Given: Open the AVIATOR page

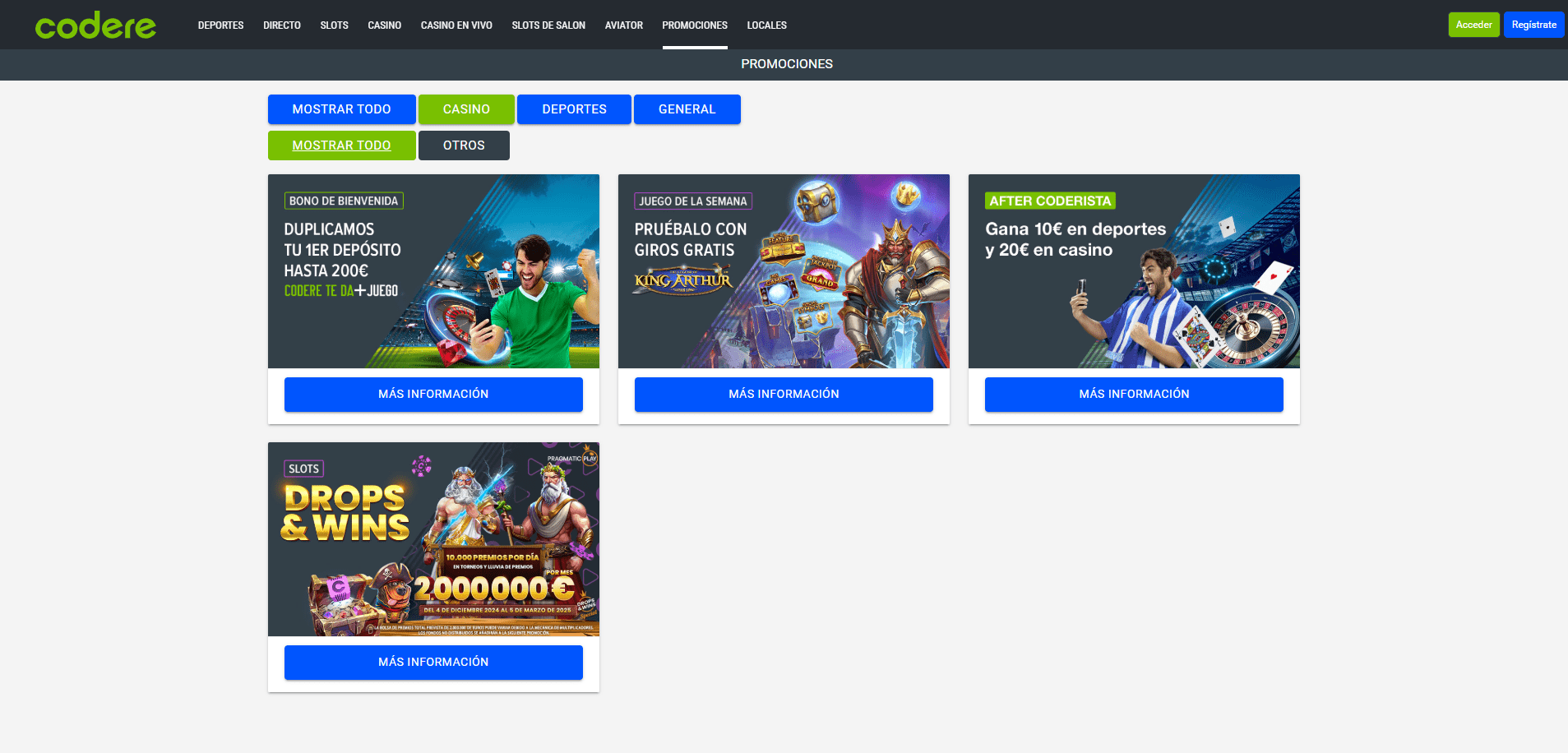Looking at the screenshot, I should tap(624, 25).
